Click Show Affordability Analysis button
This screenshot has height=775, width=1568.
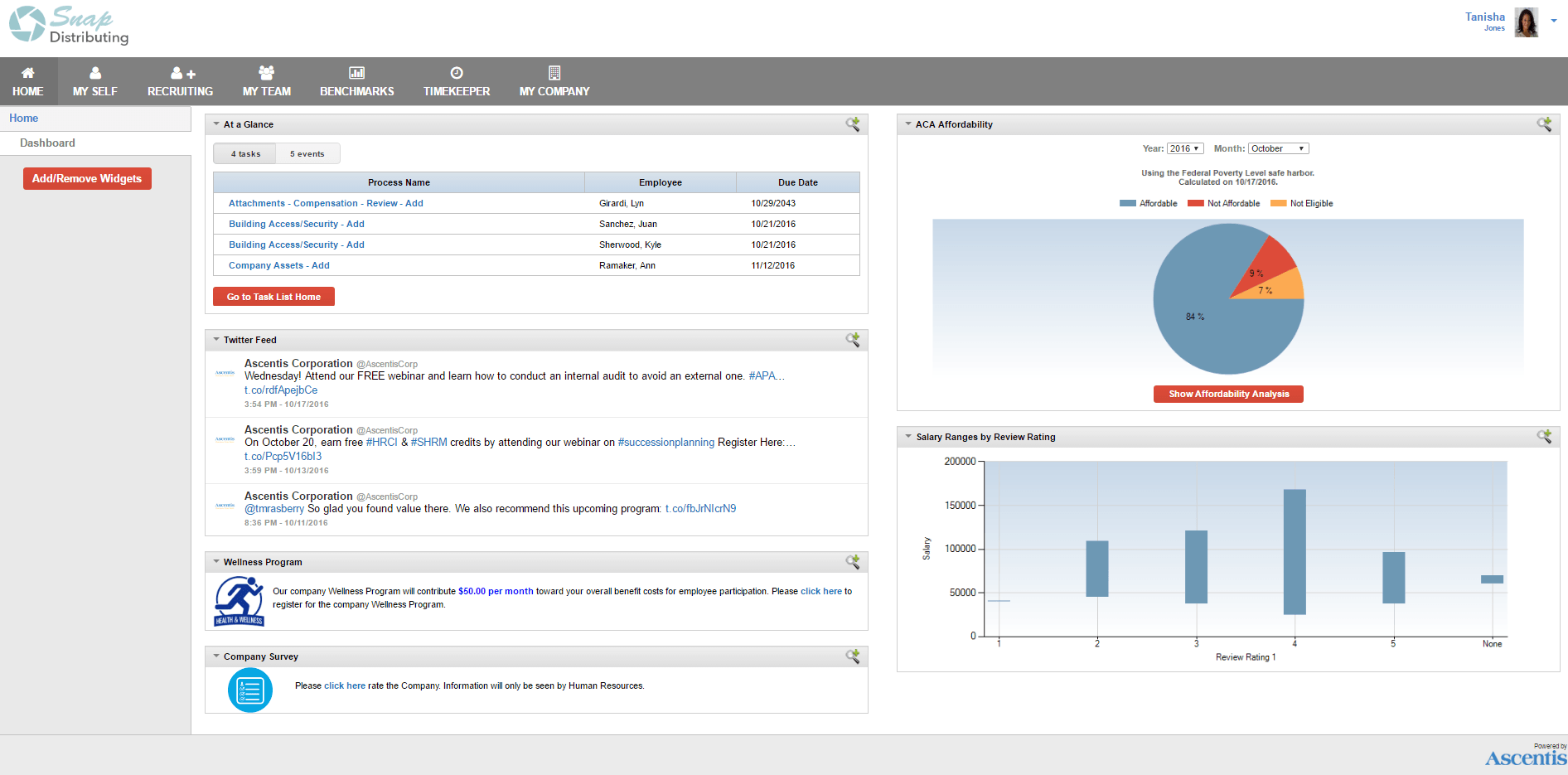1228,394
